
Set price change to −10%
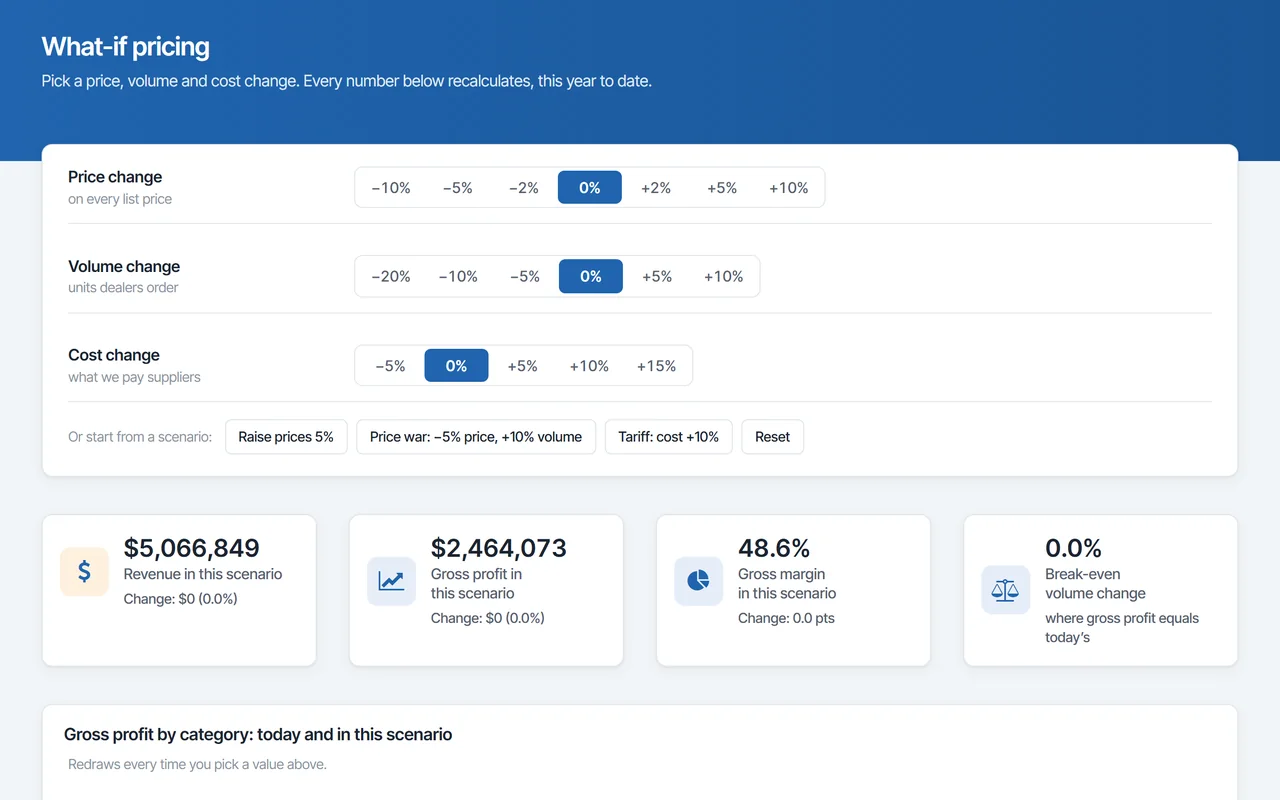391,187
